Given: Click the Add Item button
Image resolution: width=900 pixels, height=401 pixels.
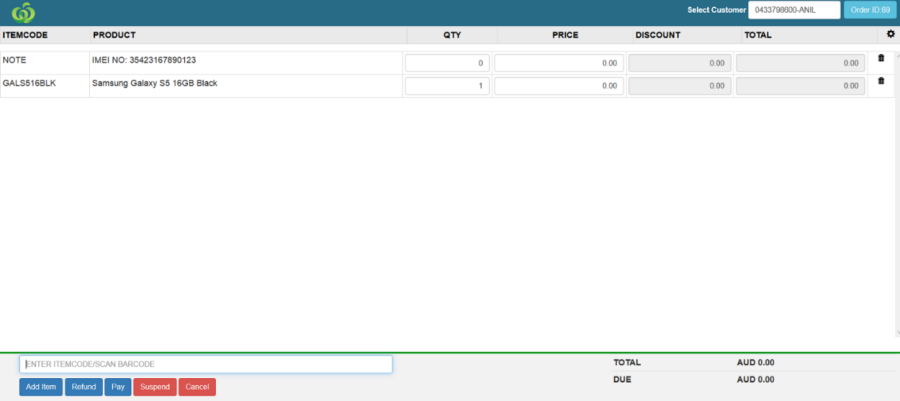Looking at the screenshot, I should pyautogui.click(x=41, y=387).
